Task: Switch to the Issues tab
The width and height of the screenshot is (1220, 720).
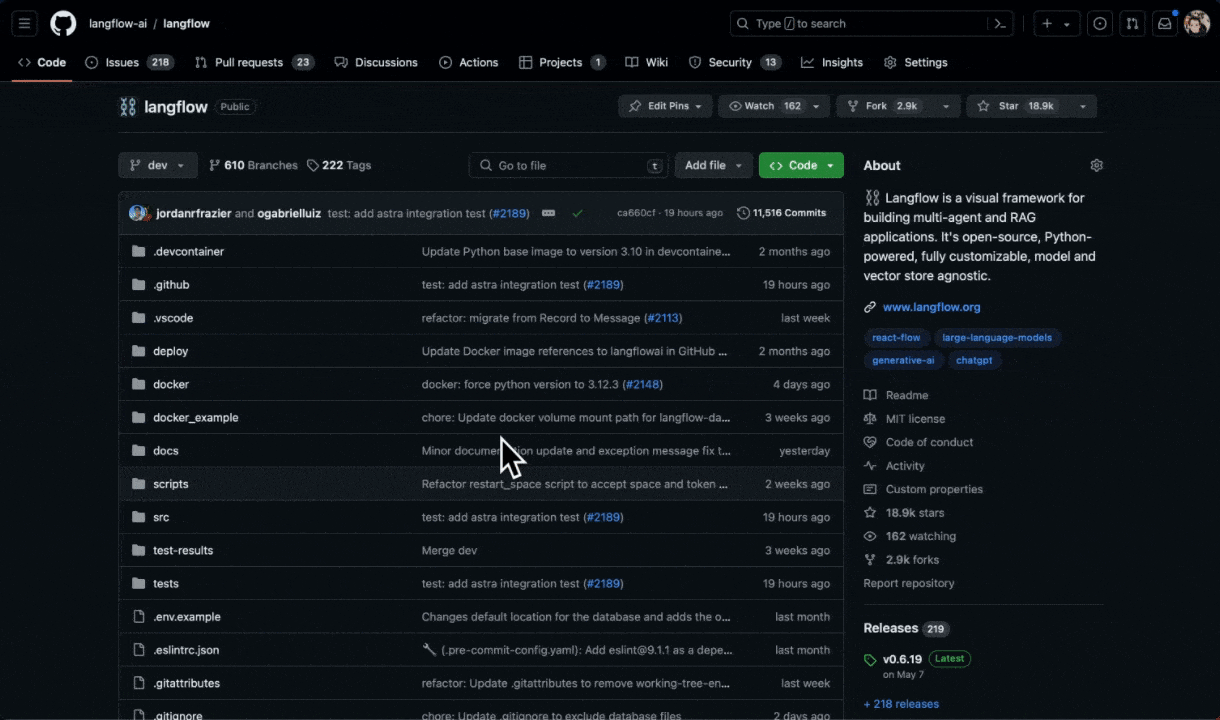Action: 130,62
